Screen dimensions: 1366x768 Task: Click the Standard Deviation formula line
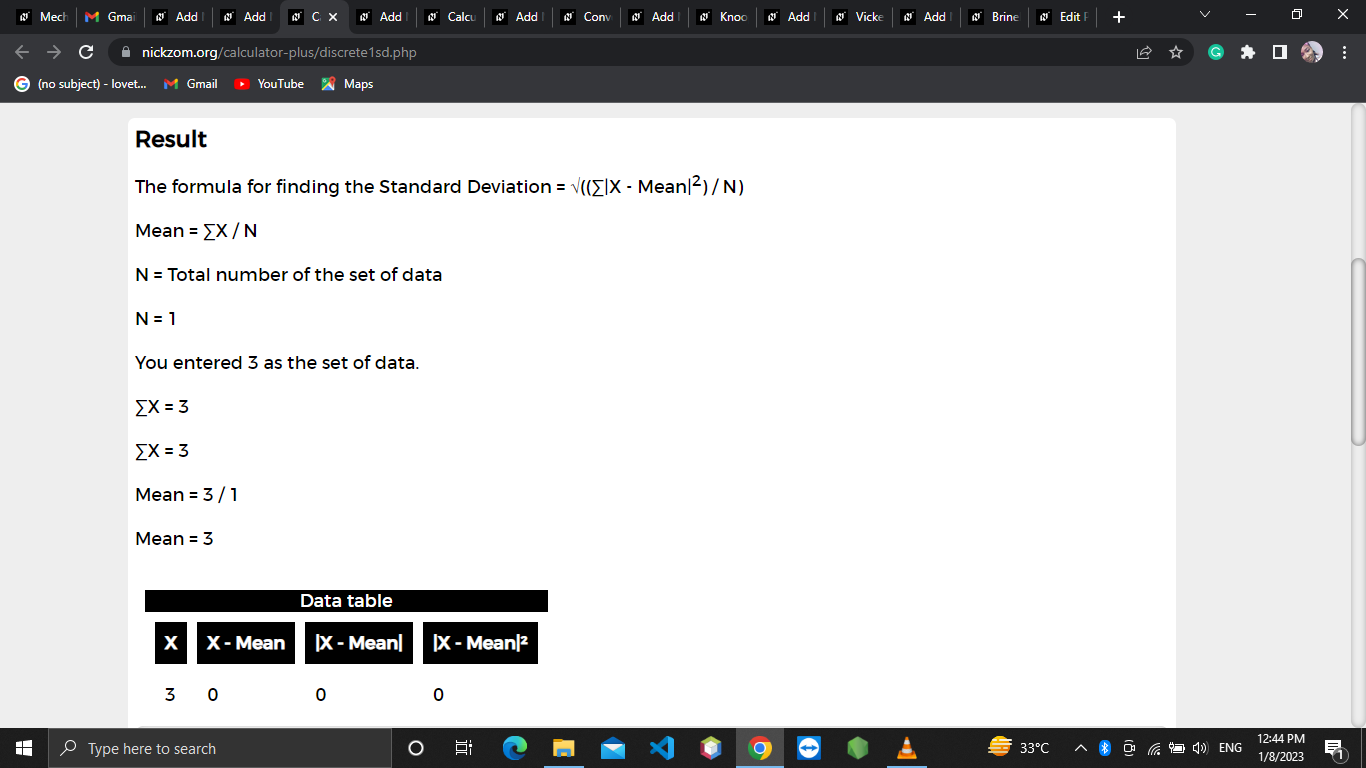click(440, 187)
